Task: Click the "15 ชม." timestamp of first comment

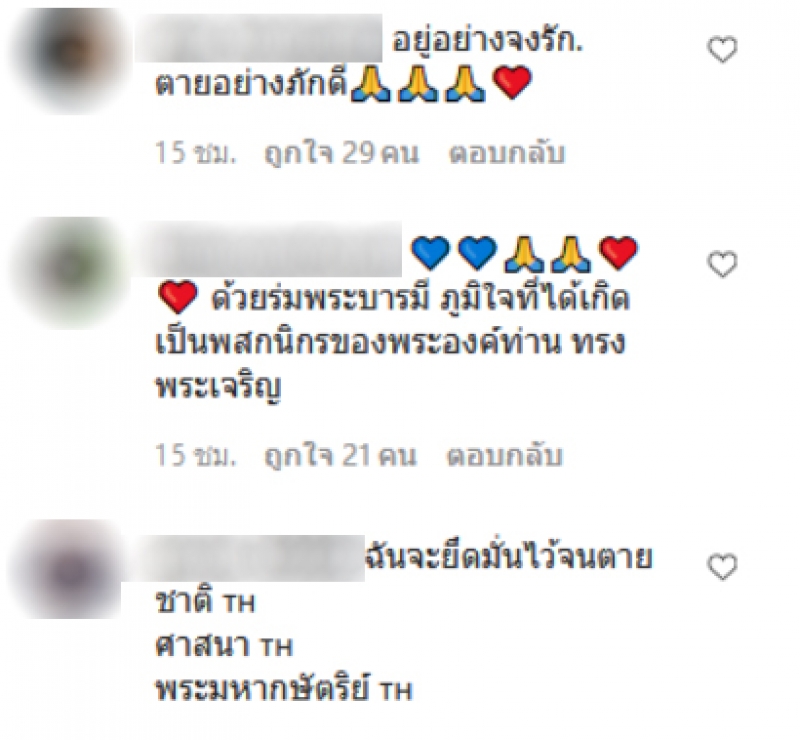Action: point(196,153)
